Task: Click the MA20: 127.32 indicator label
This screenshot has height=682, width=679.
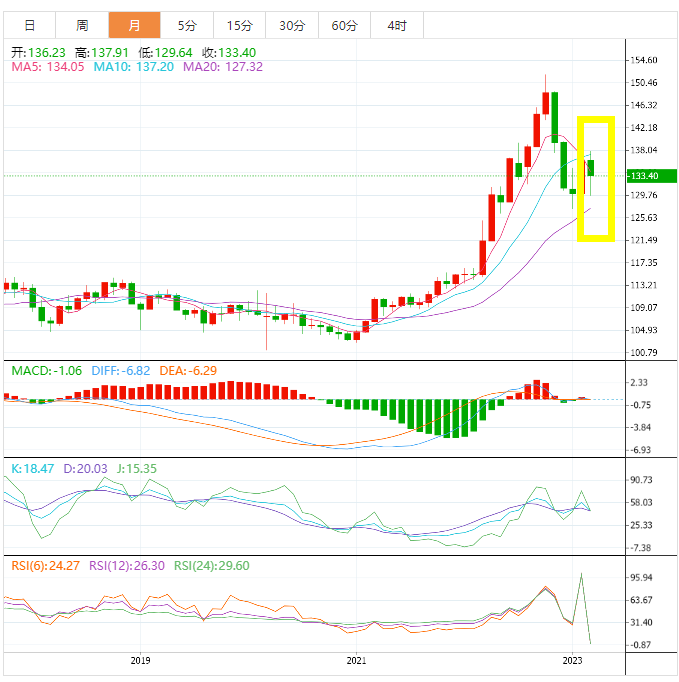Action: [x=223, y=67]
